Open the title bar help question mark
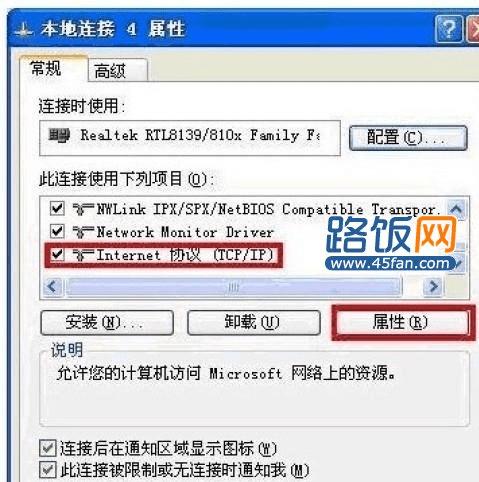The image size is (479, 482). tap(449, 29)
